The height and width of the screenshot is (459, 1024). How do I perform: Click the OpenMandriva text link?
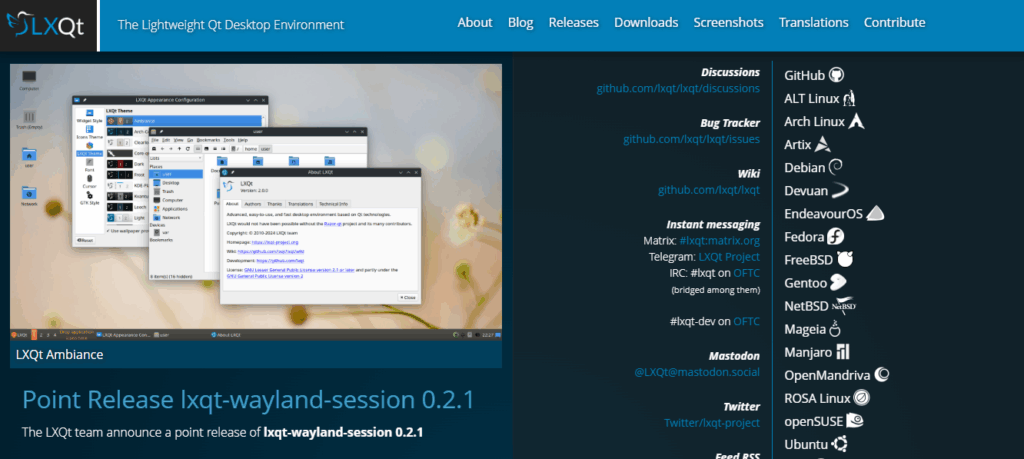point(827,375)
